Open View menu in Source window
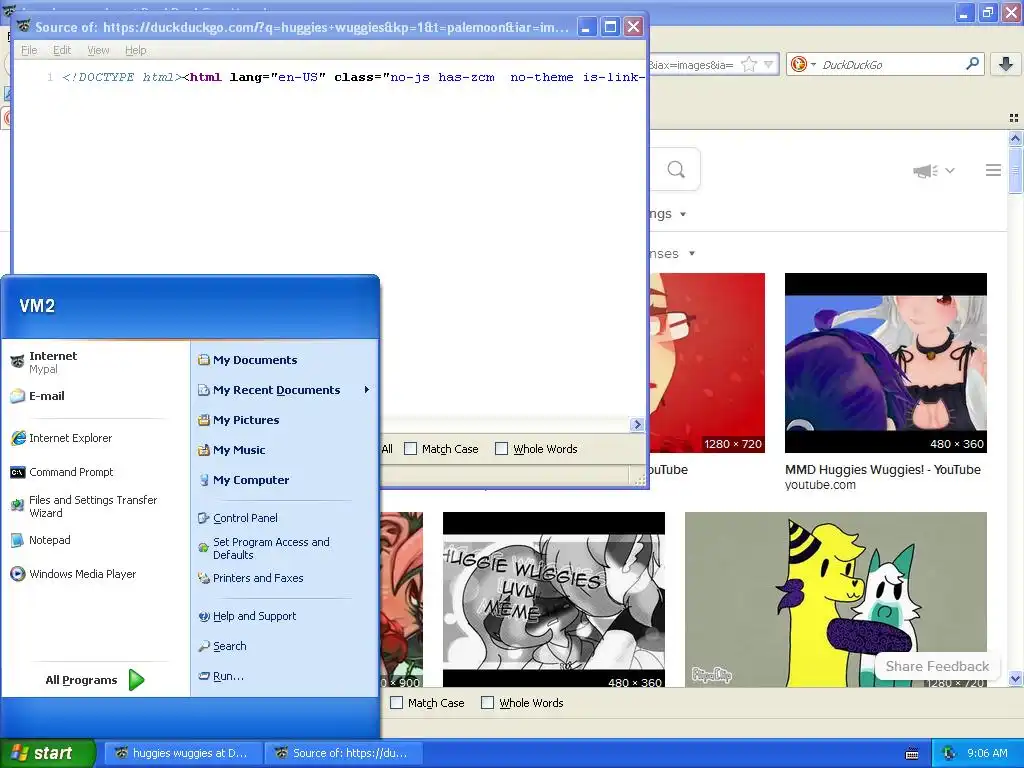Viewport: 1024px width, 768px height. (99, 50)
